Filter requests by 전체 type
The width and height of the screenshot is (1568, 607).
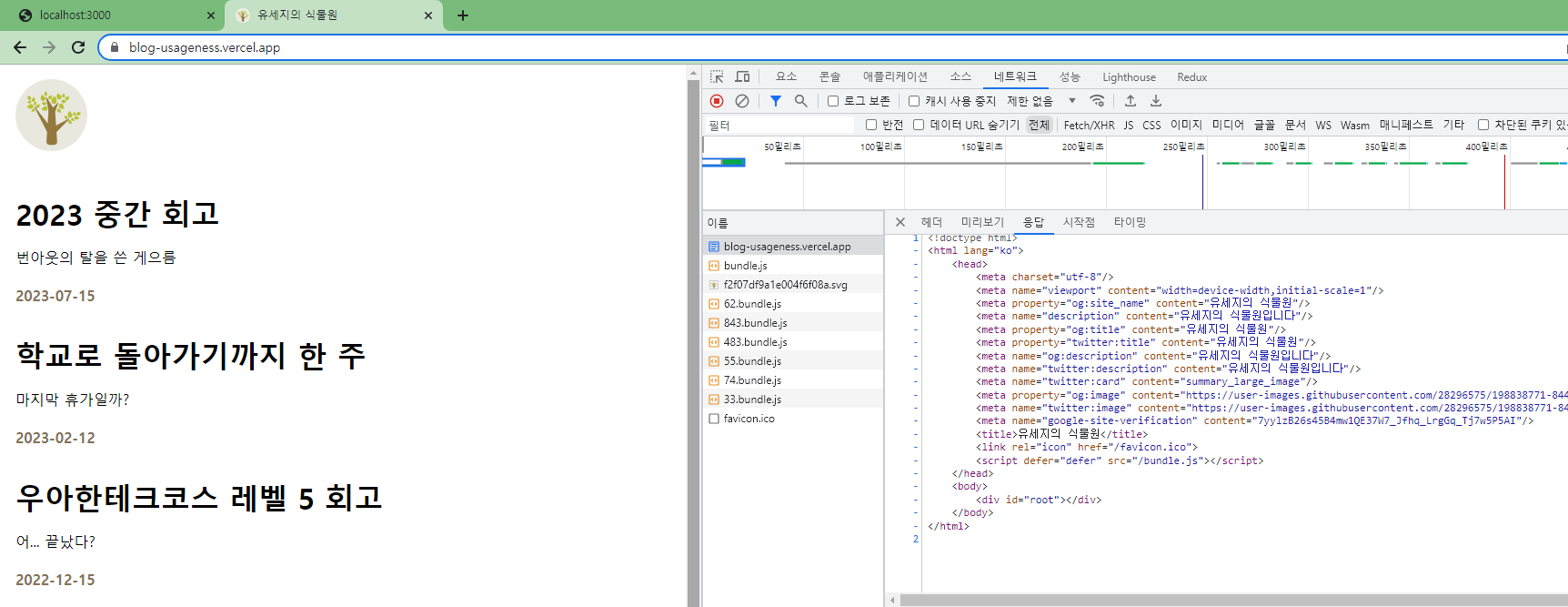pyautogui.click(x=1039, y=125)
